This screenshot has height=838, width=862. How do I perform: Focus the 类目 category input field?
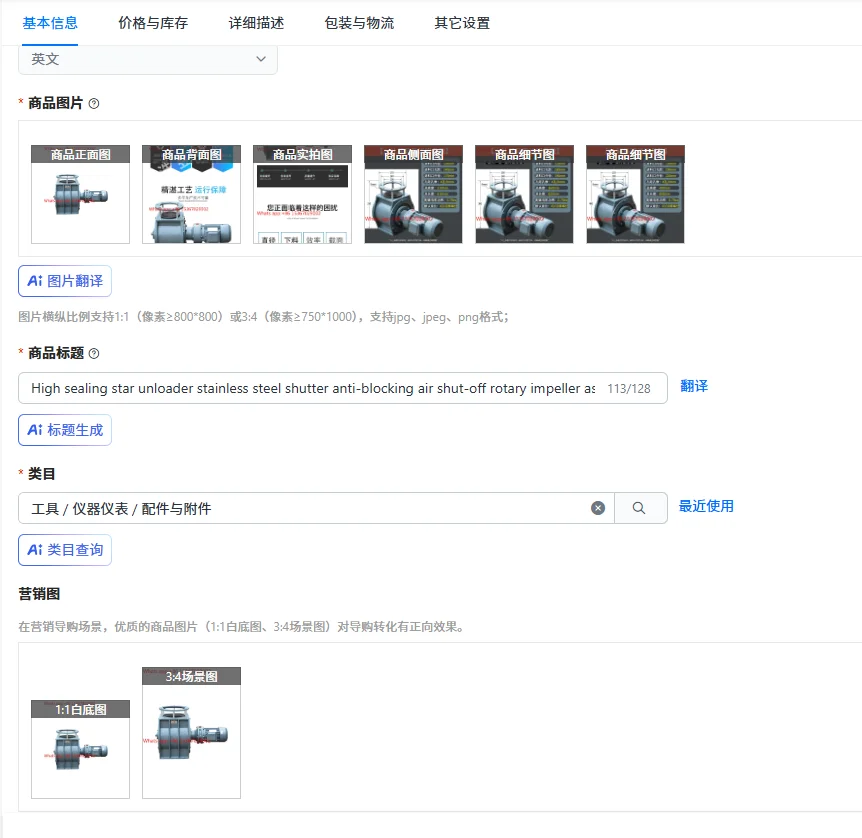click(x=316, y=508)
